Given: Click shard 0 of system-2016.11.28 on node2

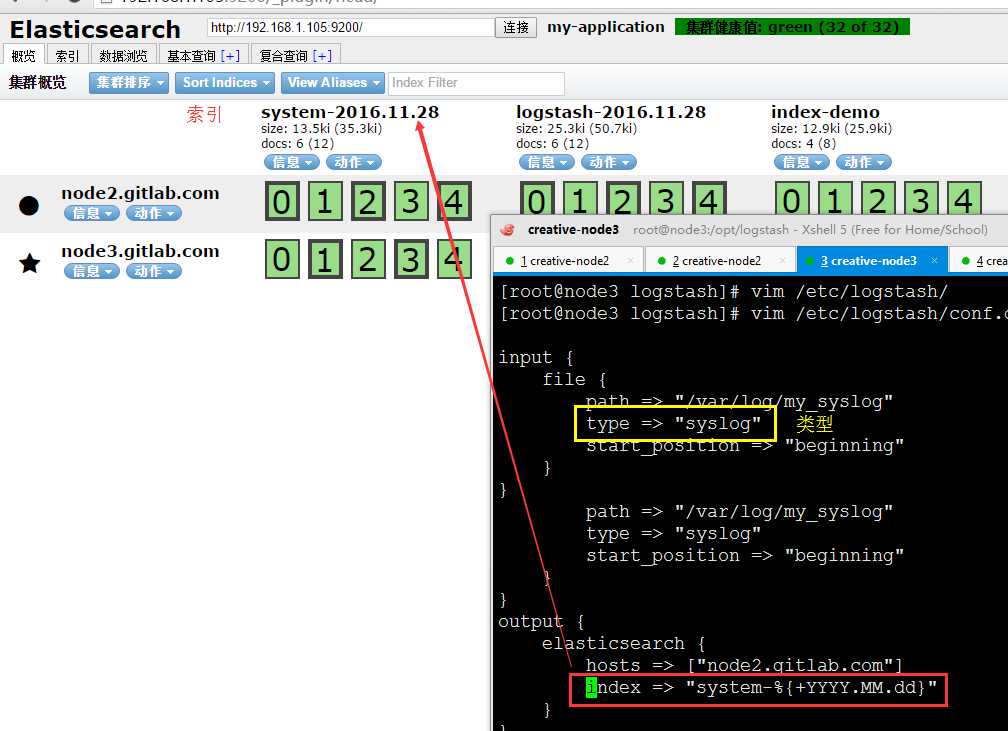Looking at the screenshot, I should pos(282,201).
